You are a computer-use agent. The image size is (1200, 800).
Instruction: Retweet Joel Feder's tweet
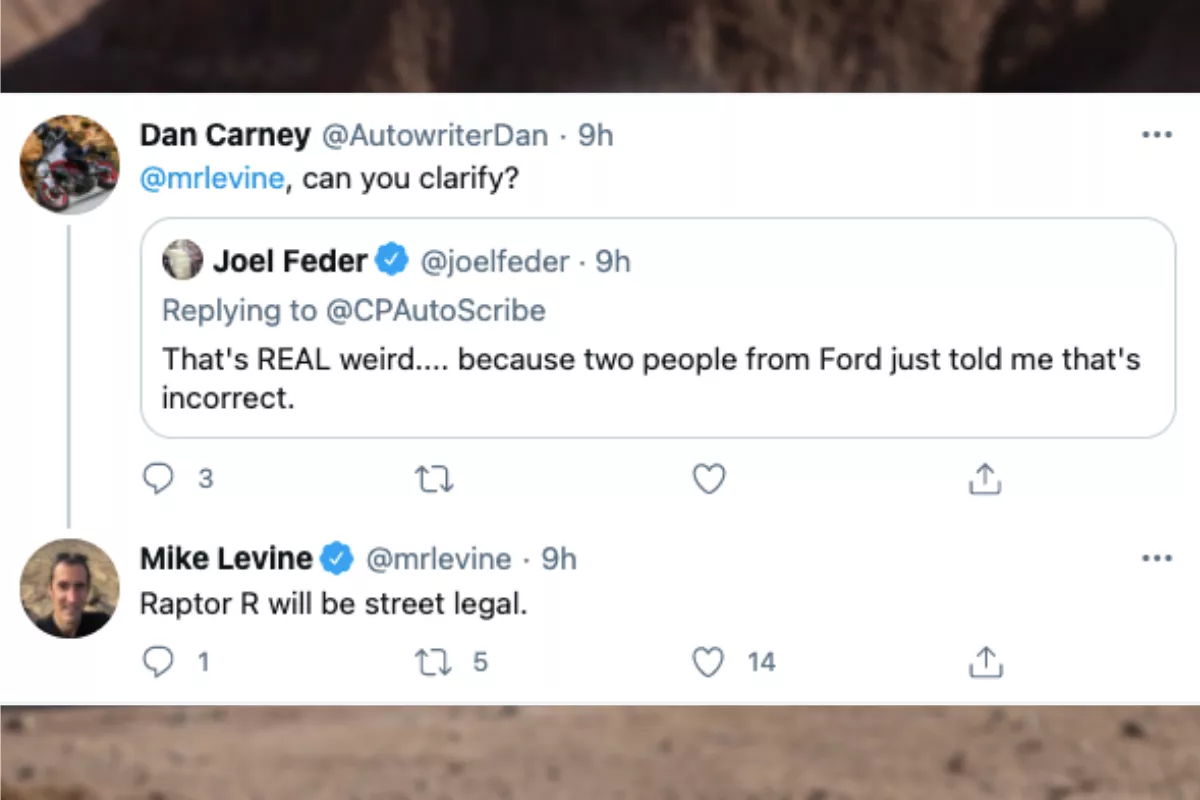[434, 479]
